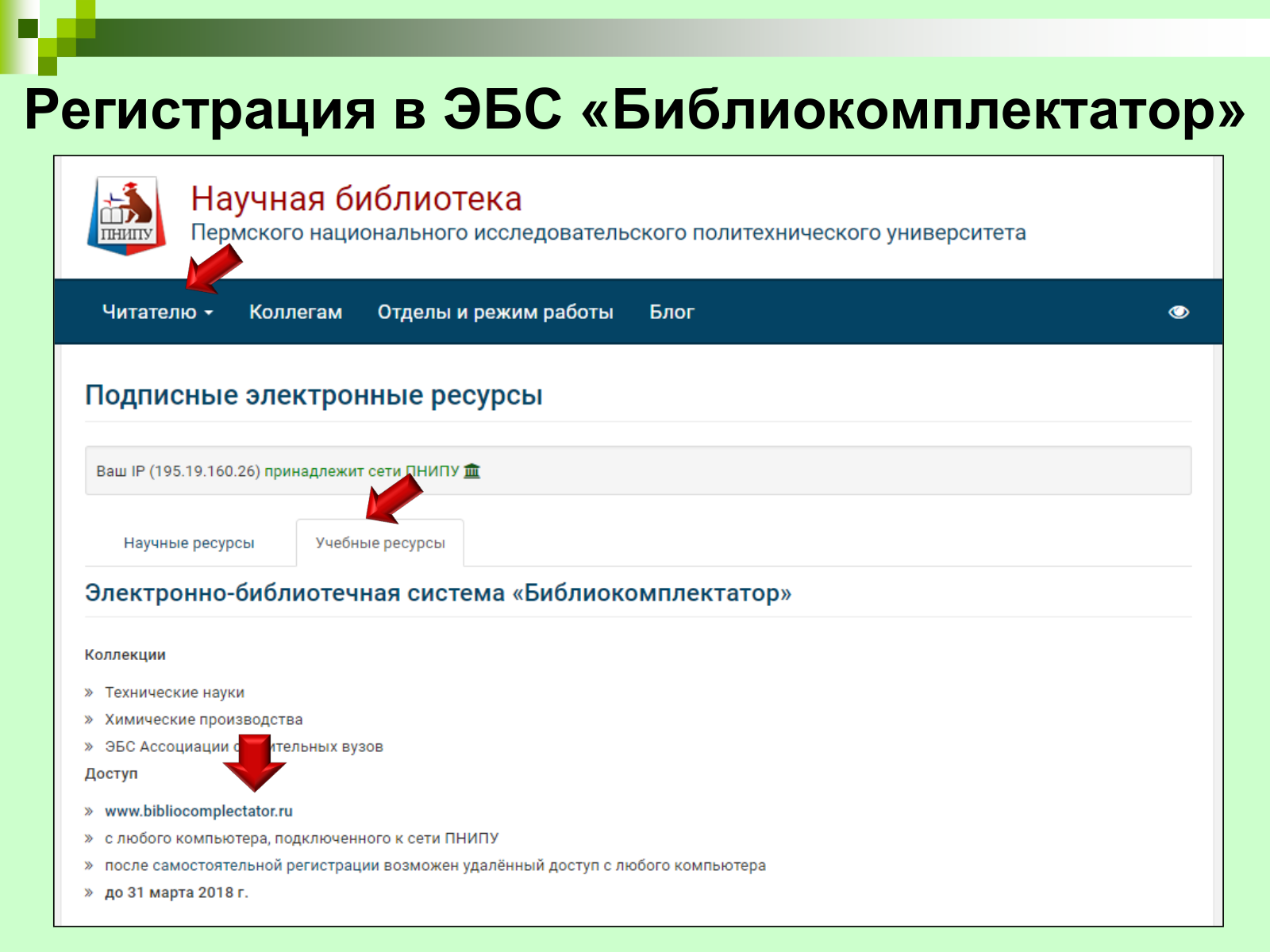1270x952 pixels.
Task: Click the line after самостоятельной регистрации удалённый доступ
Action: [435, 866]
